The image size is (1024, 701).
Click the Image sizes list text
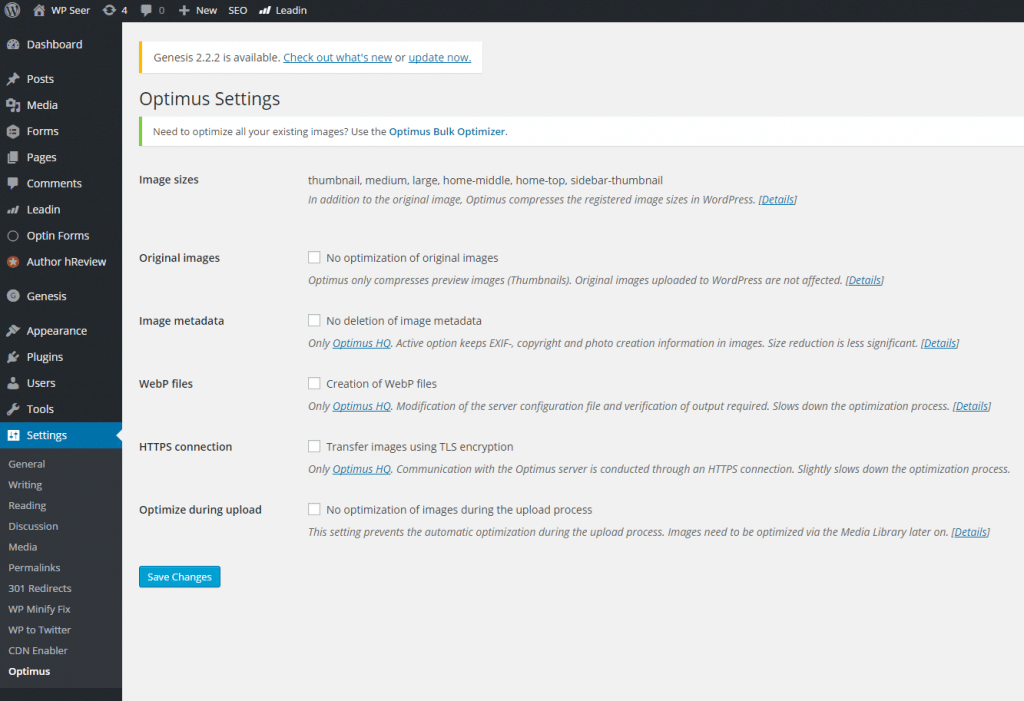pyautogui.click(x=485, y=180)
